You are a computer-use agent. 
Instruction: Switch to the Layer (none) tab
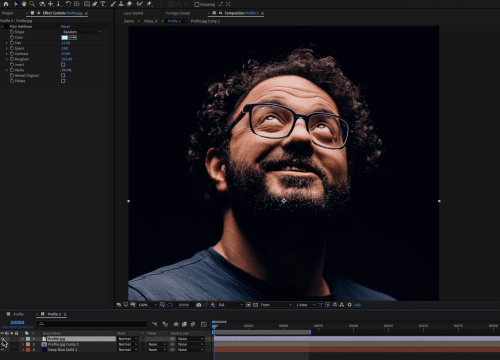pyautogui.click(x=133, y=13)
